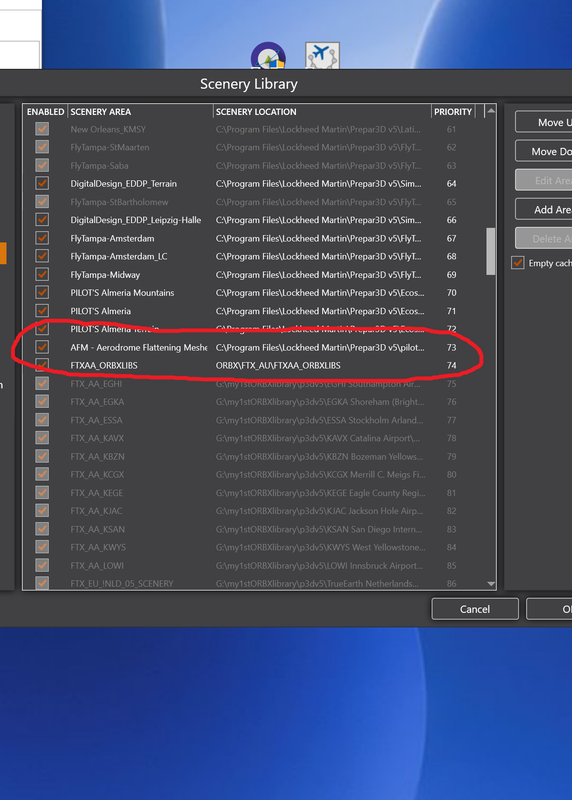Sort by SCENERY LOCATION column header
This screenshot has width=572, height=800.
pyautogui.click(x=322, y=112)
